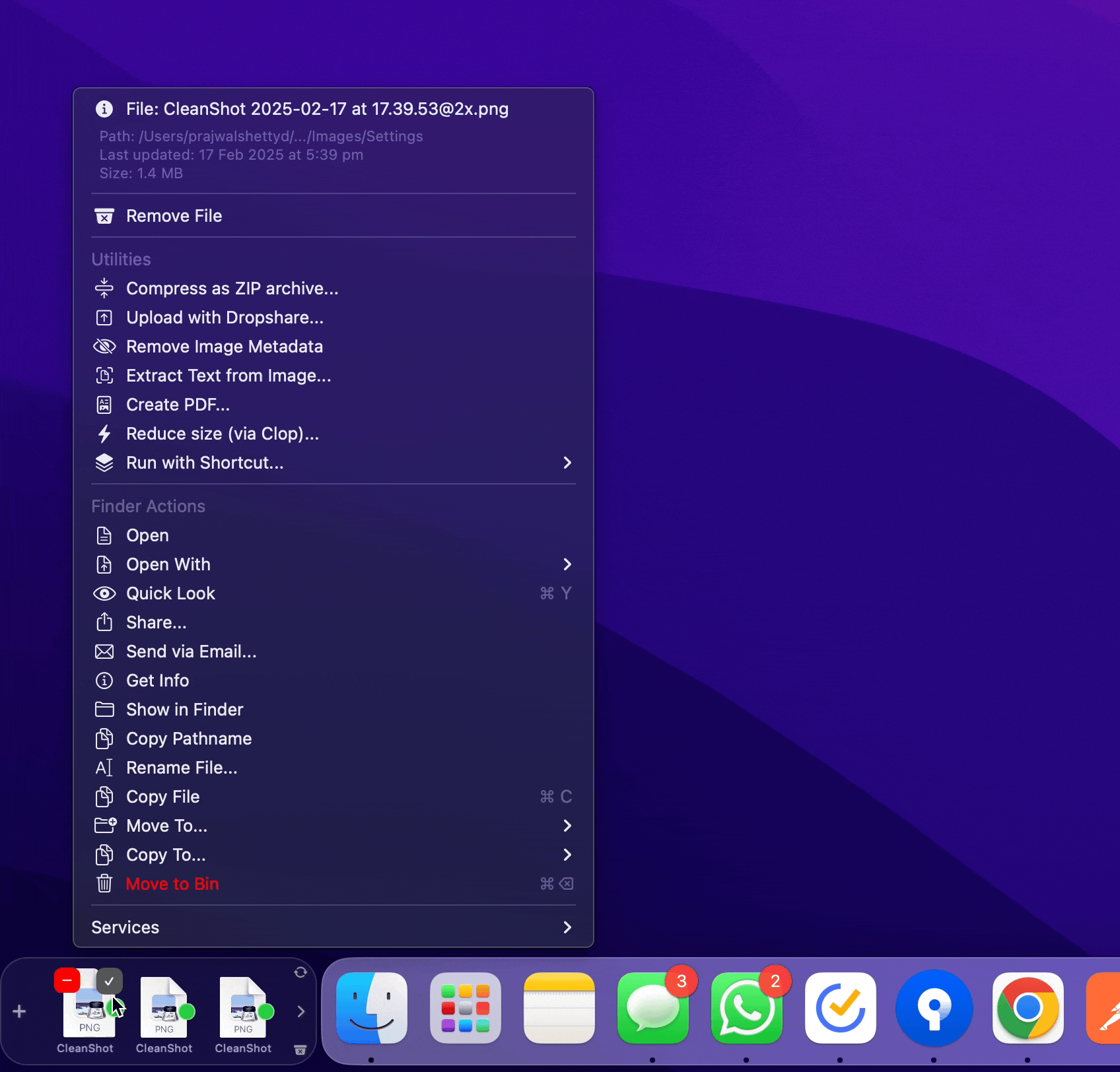Open WhatsApp in the Dock
The width and height of the screenshot is (1120, 1072).
click(x=747, y=1008)
